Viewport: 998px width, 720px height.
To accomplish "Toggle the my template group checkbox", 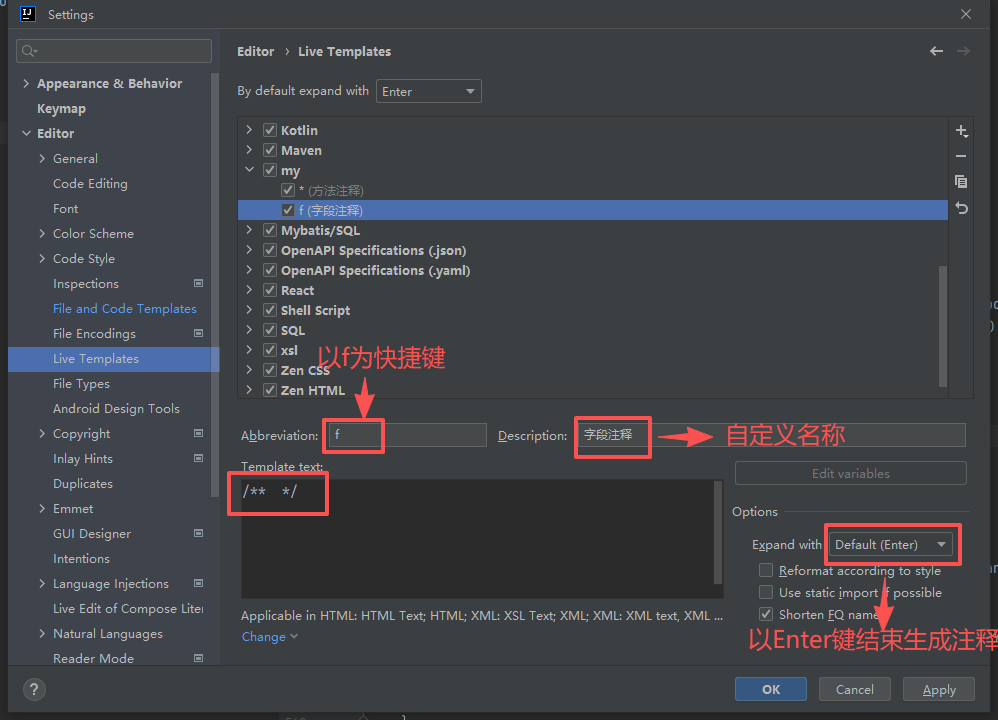I will click(270, 170).
